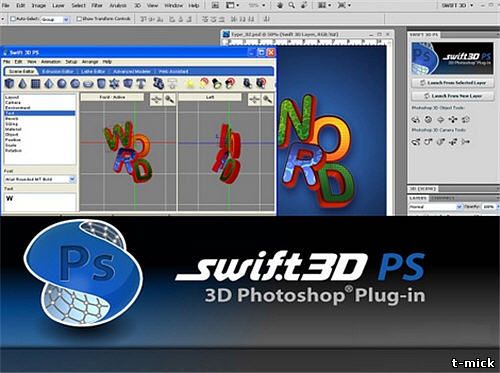The image size is (500, 373).
Task: Switch to the Lathe Editor tab
Action: click(93, 72)
